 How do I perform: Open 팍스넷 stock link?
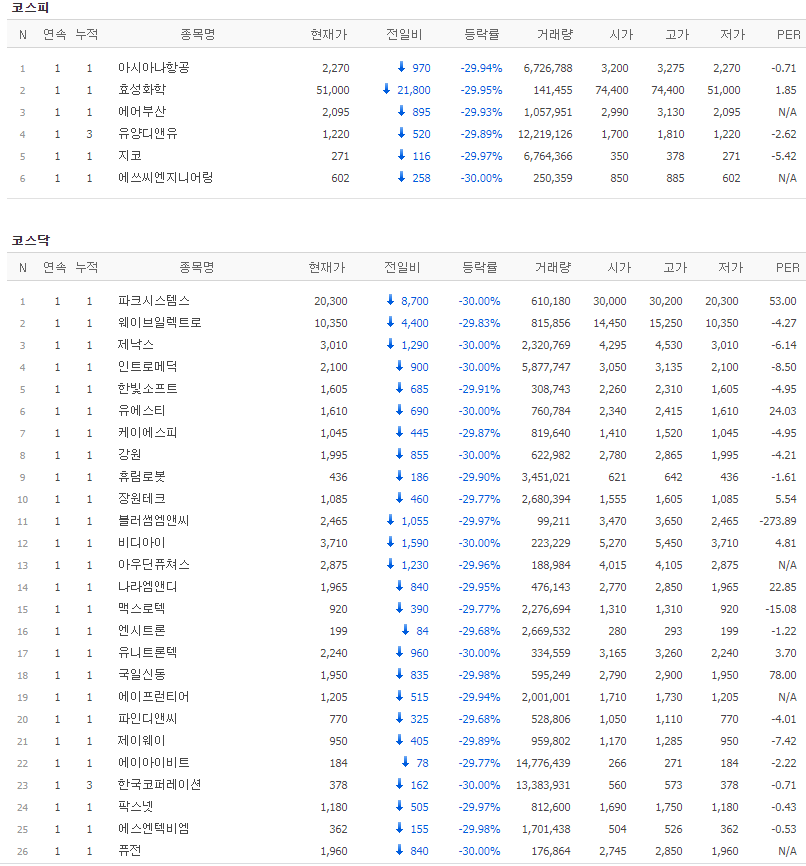click(136, 807)
